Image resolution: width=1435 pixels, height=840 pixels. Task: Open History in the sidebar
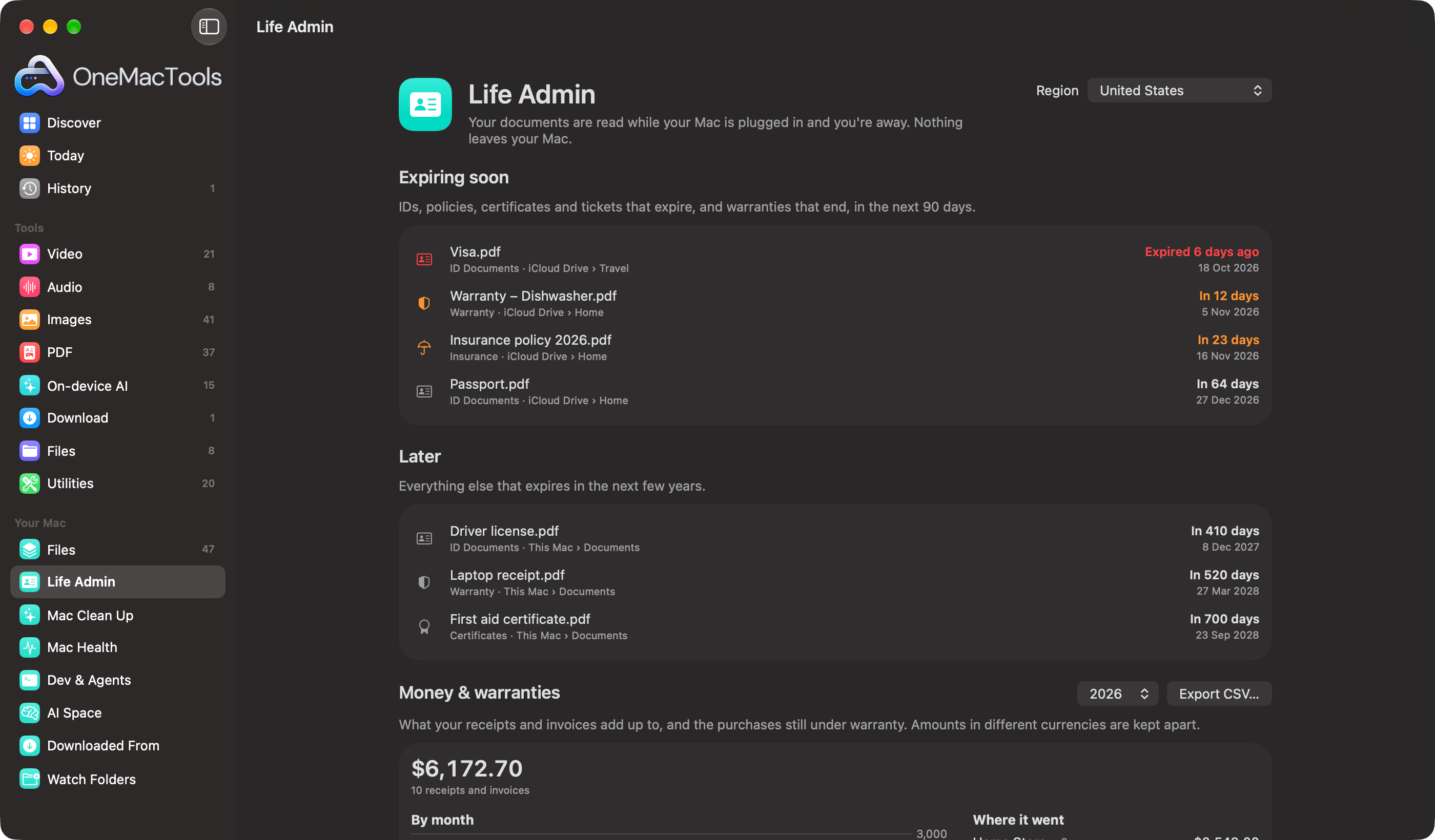[118, 188]
